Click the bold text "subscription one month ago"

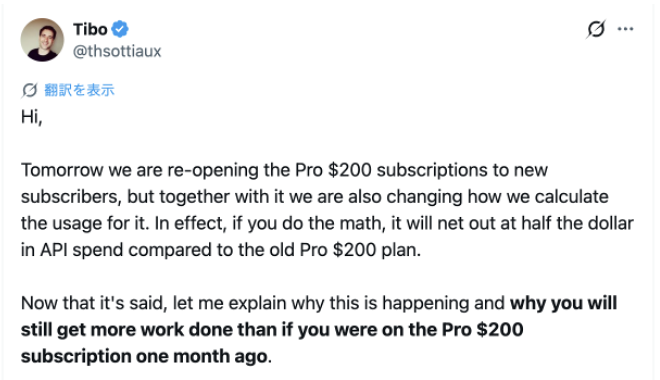(144, 356)
